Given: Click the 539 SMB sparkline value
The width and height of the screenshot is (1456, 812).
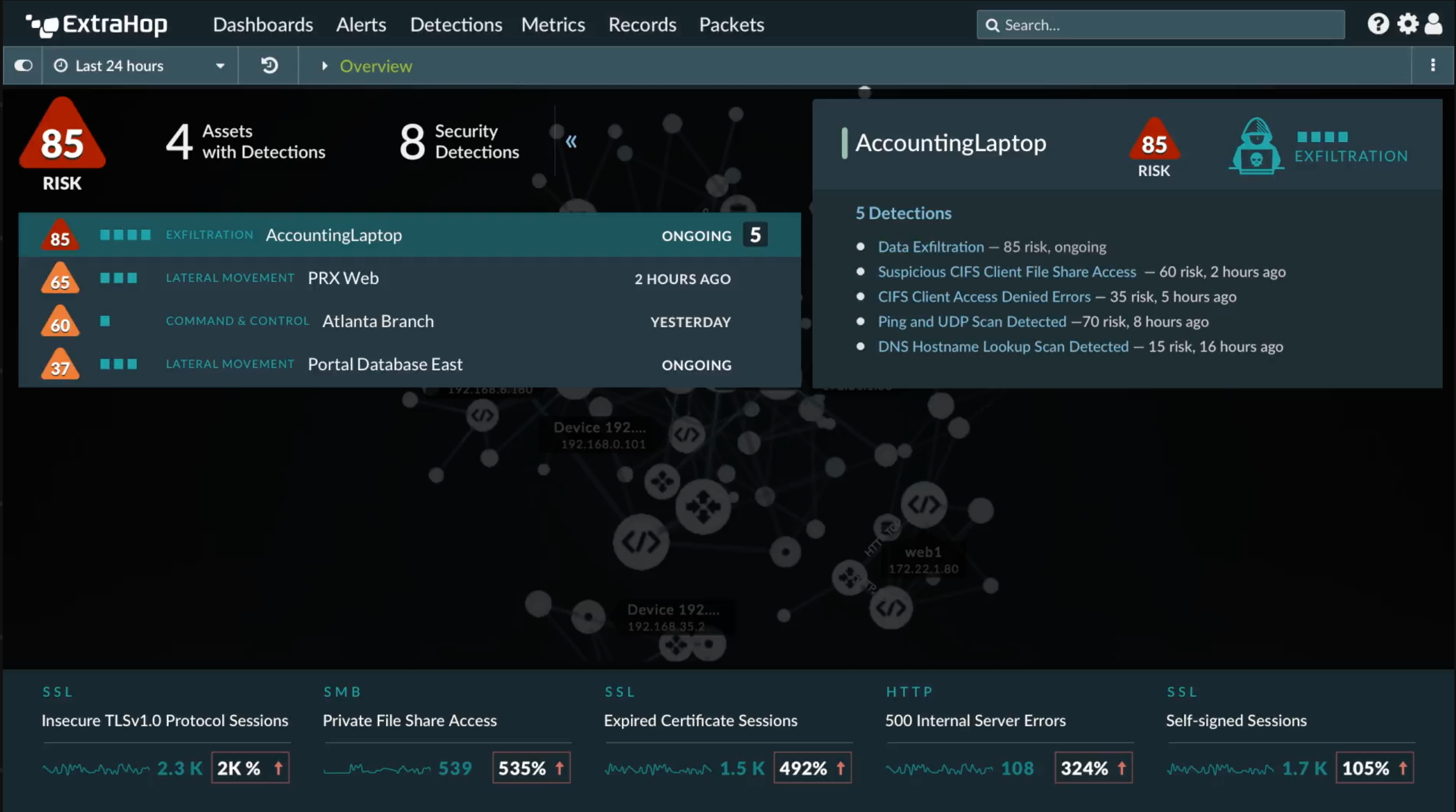Looking at the screenshot, I should click(x=455, y=769).
